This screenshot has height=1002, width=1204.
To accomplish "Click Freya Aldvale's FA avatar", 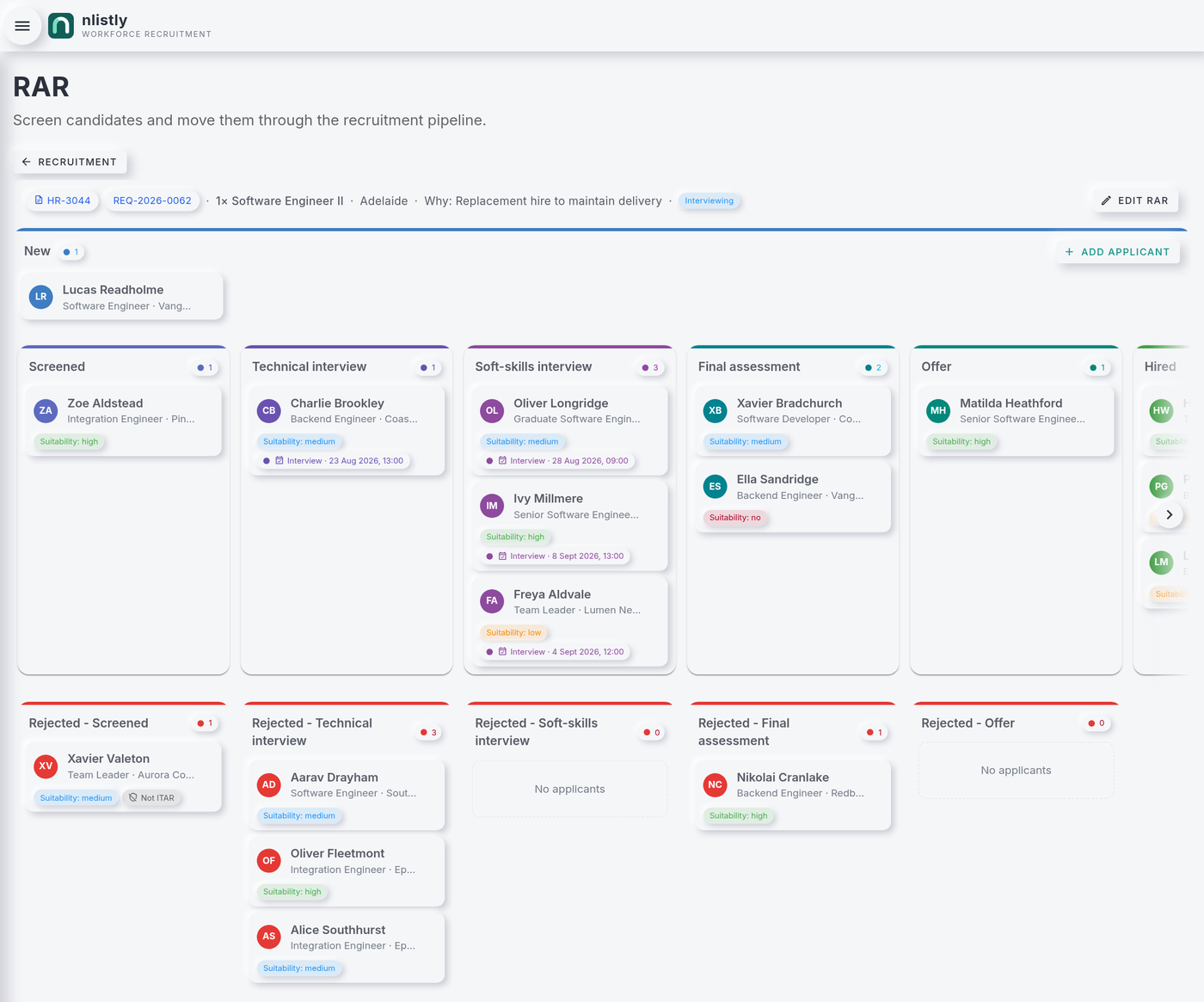I will 492,601.
